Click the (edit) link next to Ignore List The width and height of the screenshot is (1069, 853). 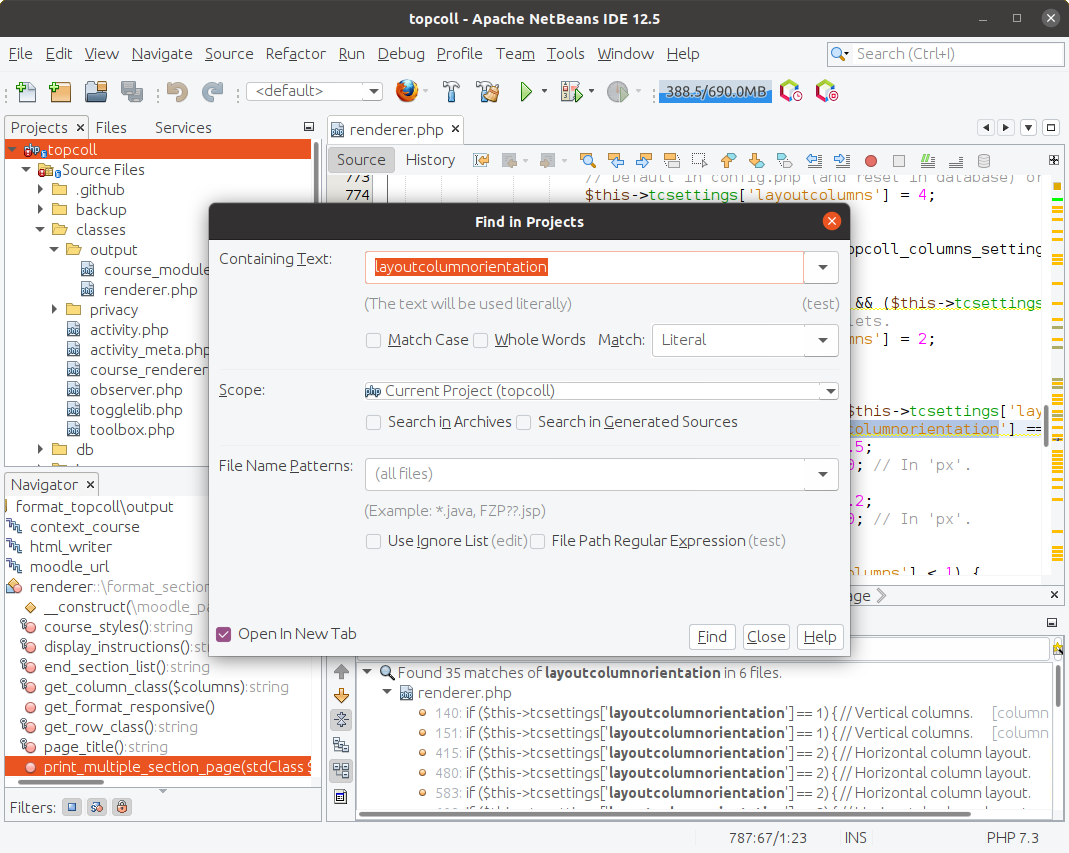click(x=509, y=541)
